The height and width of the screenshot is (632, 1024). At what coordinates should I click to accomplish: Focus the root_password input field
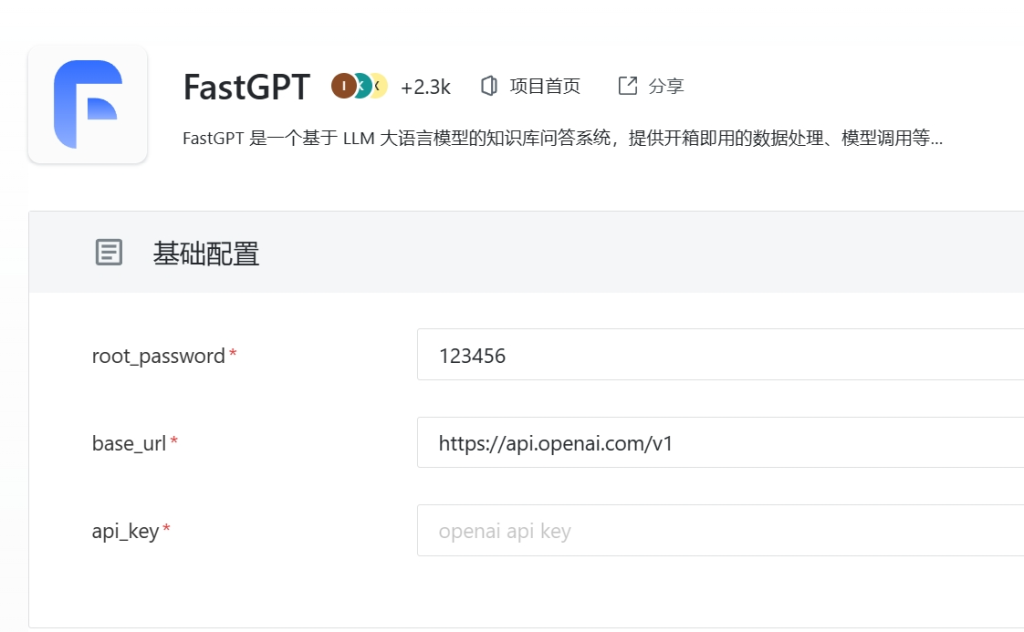coord(720,355)
